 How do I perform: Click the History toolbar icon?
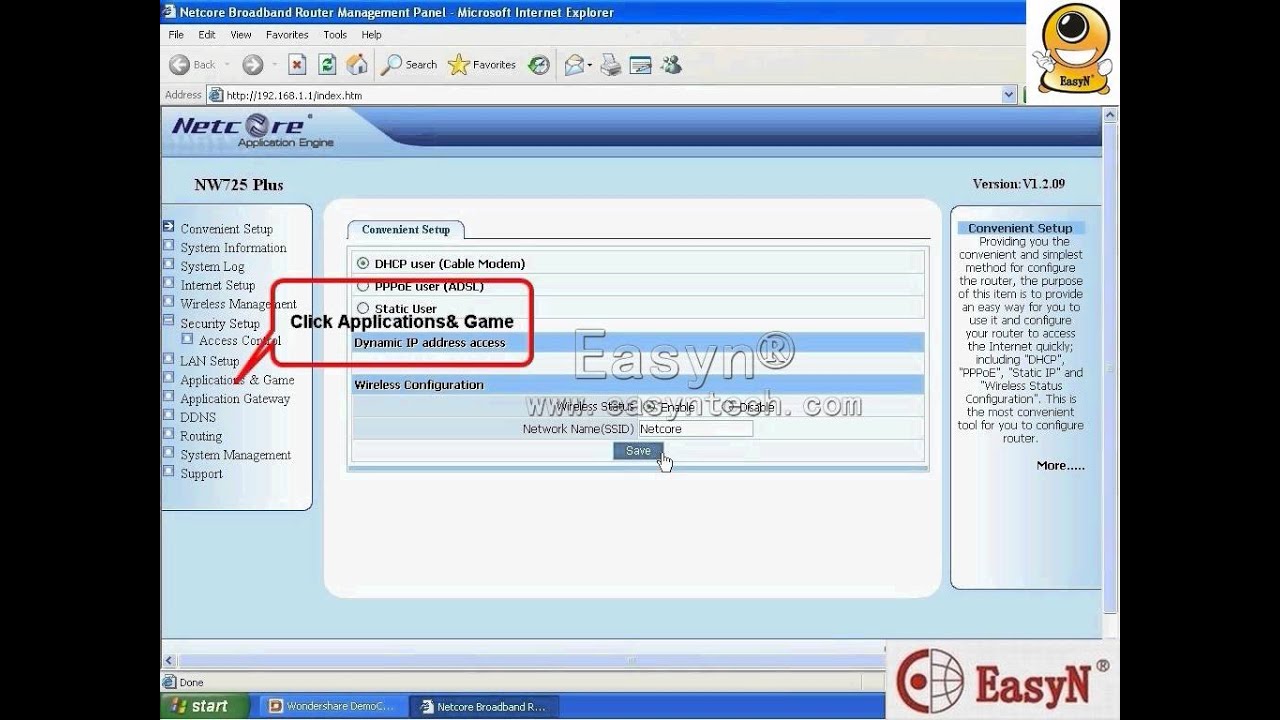pos(539,65)
